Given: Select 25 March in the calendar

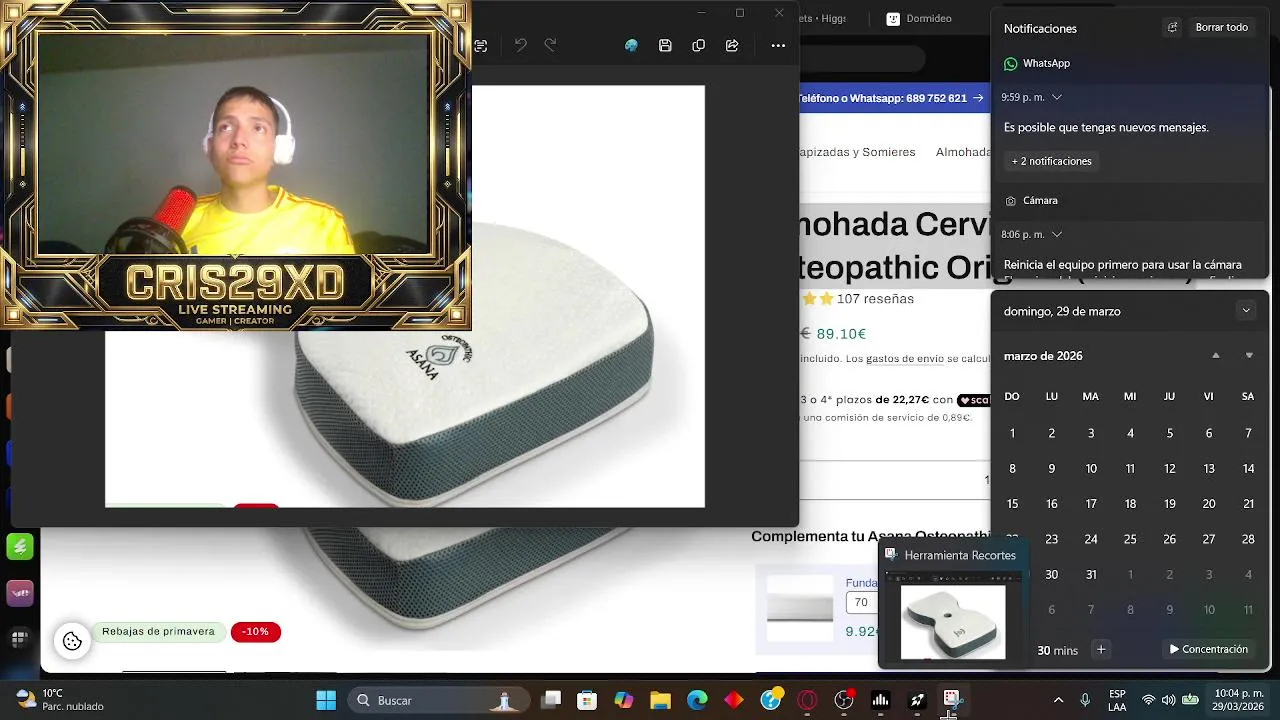Looking at the screenshot, I should [1130, 539].
